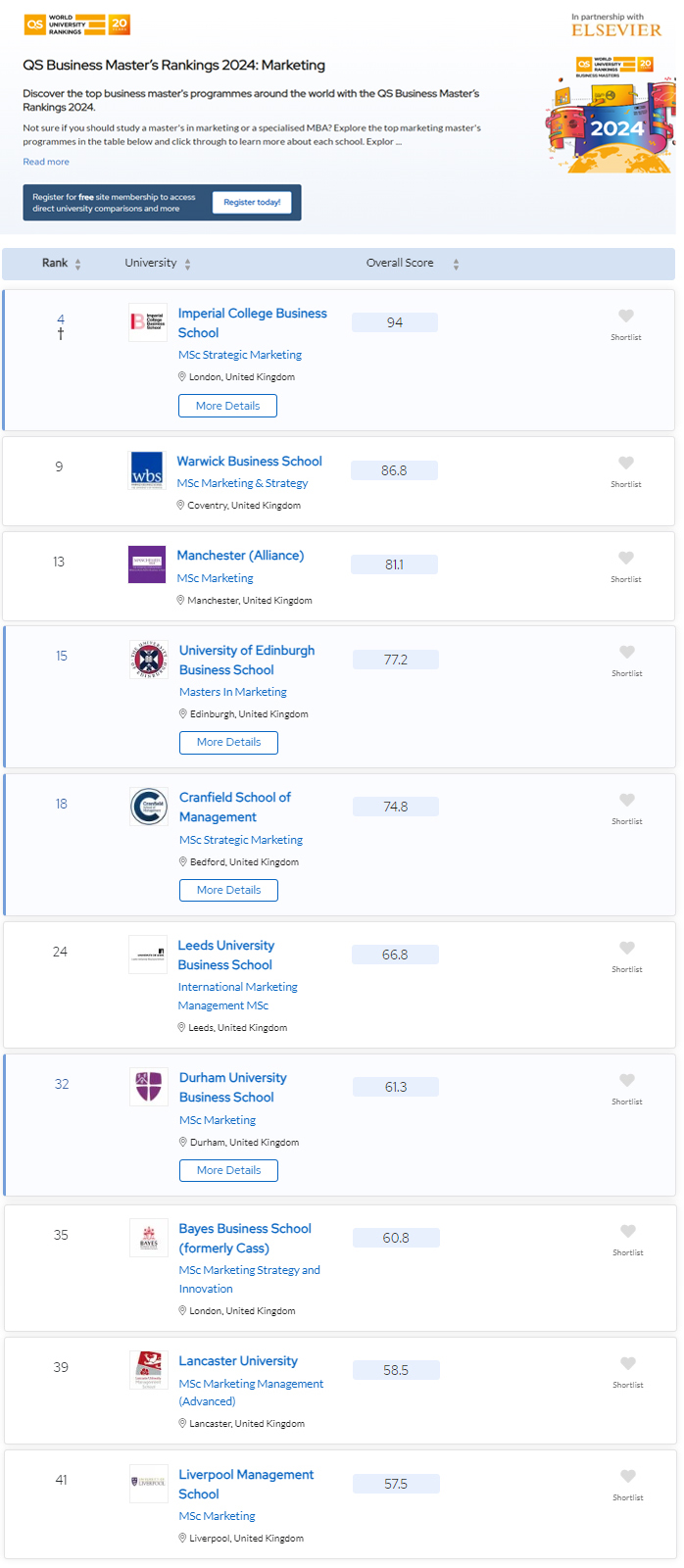The width and height of the screenshot is (684, 1568).
Task: Open MSc Marketing & Strategy programme link
Action: point(242,483)
